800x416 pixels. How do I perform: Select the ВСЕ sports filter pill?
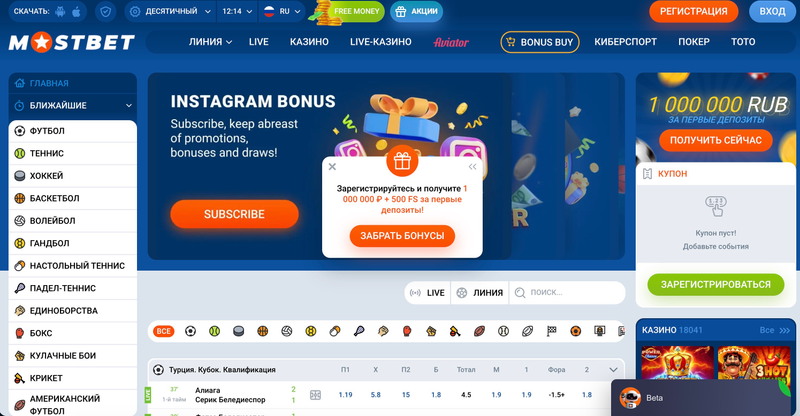coord(163,331)
